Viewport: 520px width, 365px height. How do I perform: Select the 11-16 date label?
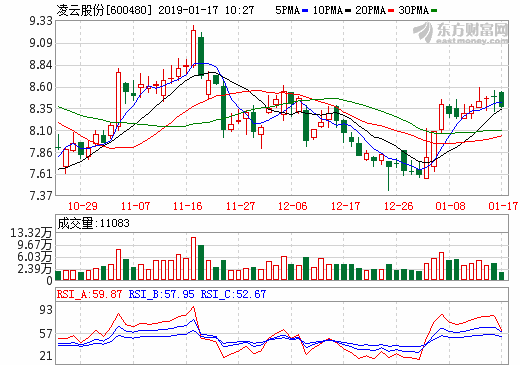[187, 206]
